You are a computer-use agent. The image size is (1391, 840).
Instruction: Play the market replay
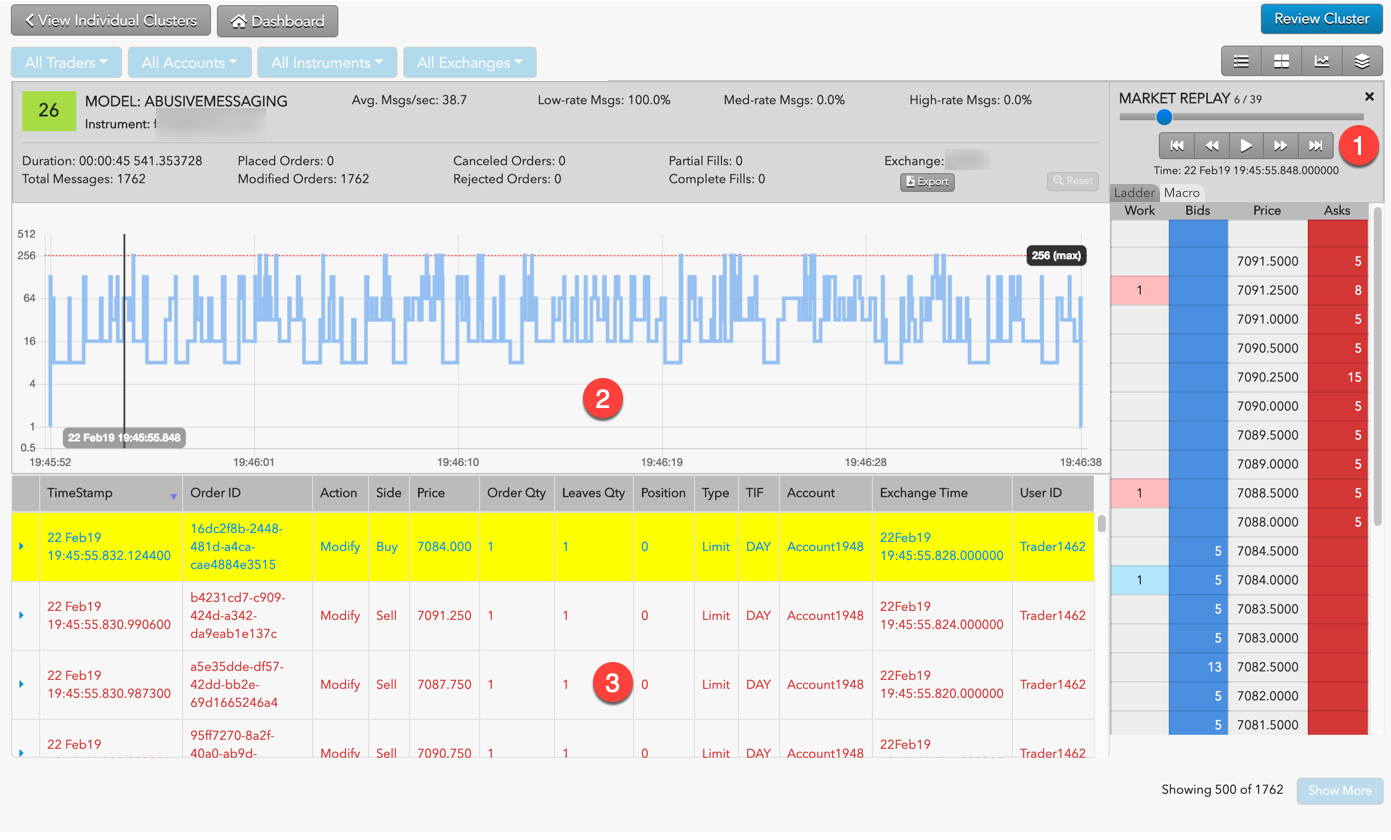point(1246,145)
